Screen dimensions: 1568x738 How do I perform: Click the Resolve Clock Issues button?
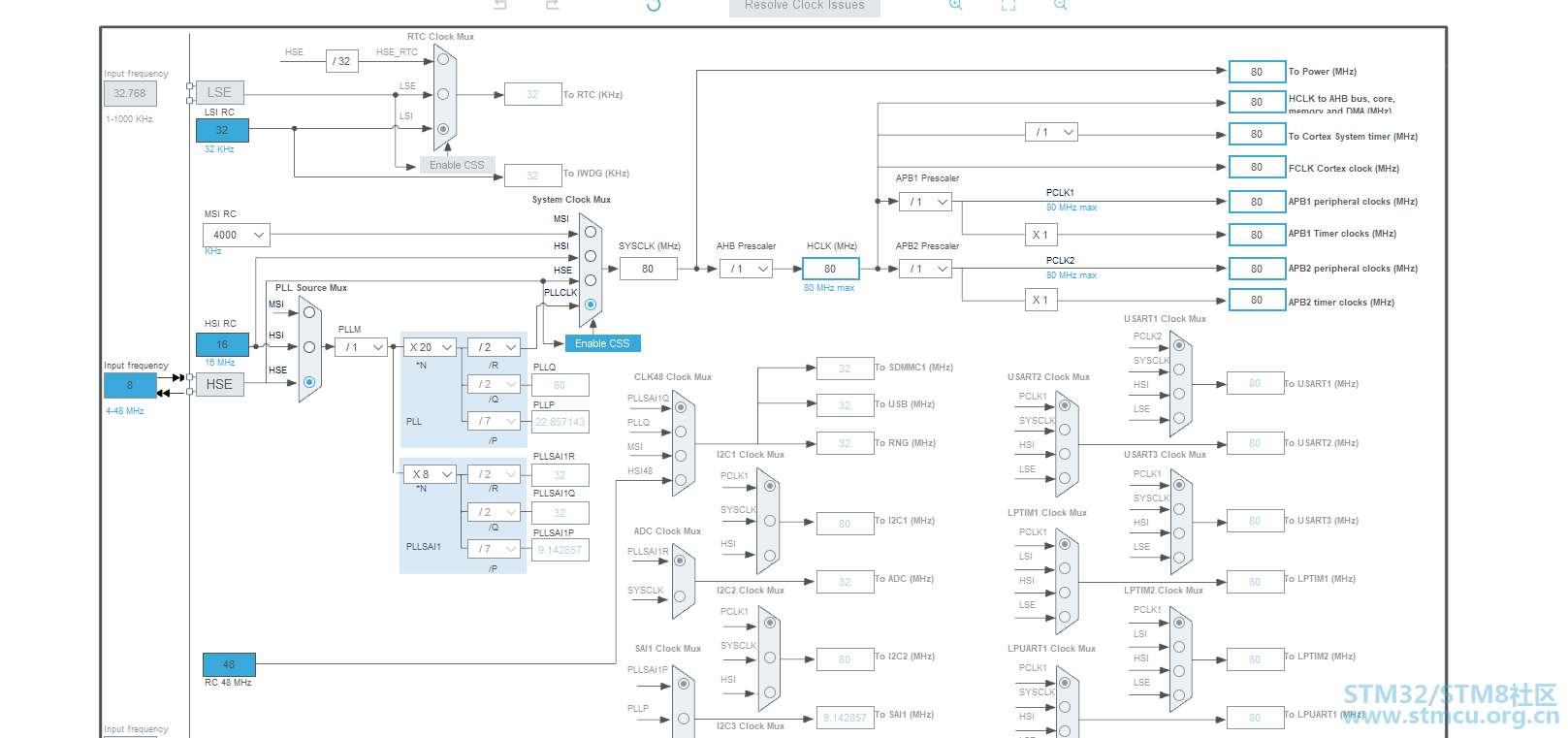(805, 6)
